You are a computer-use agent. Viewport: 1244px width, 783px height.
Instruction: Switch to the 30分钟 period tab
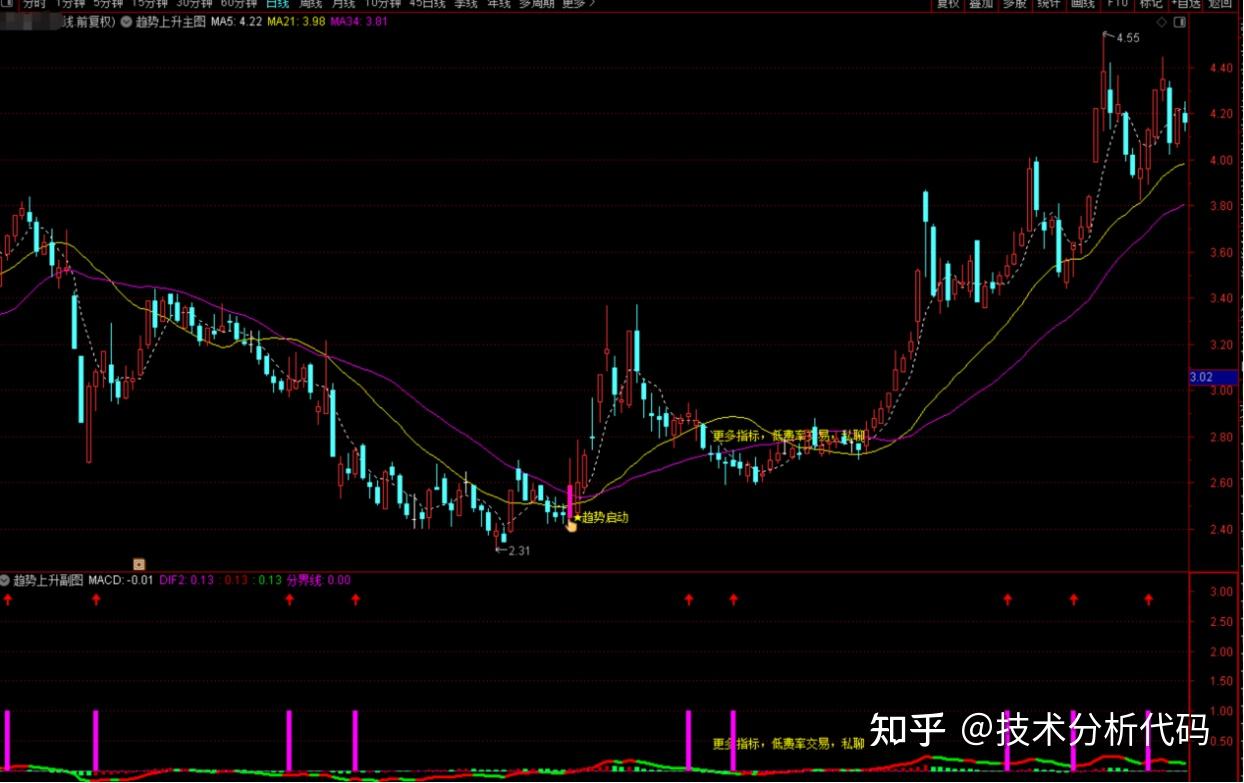(x=195, y=4)
